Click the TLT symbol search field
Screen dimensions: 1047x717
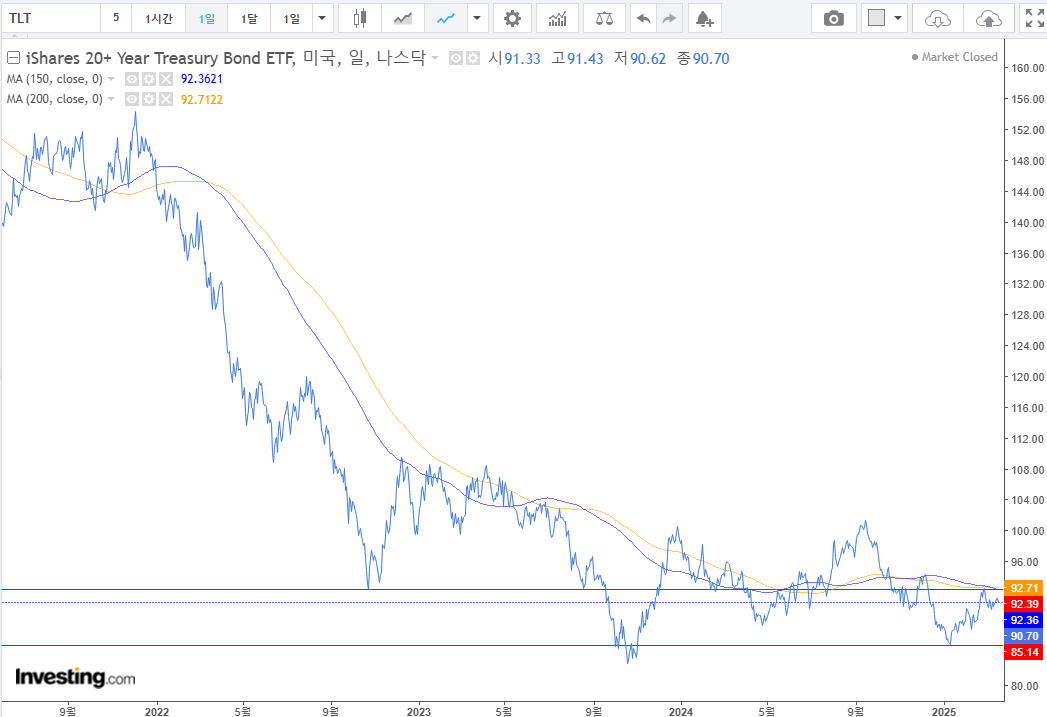(x=51, y=18)
